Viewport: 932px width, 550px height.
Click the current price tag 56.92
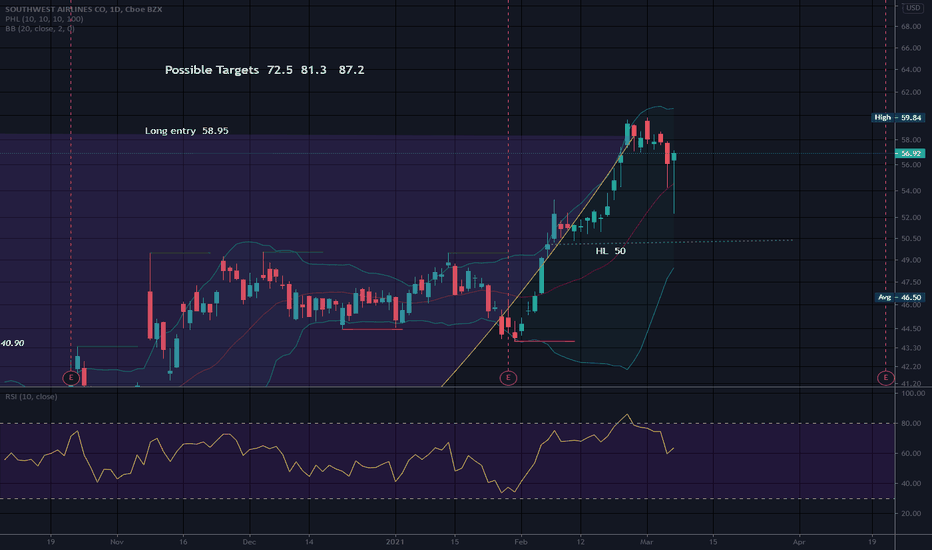[910, 153]
